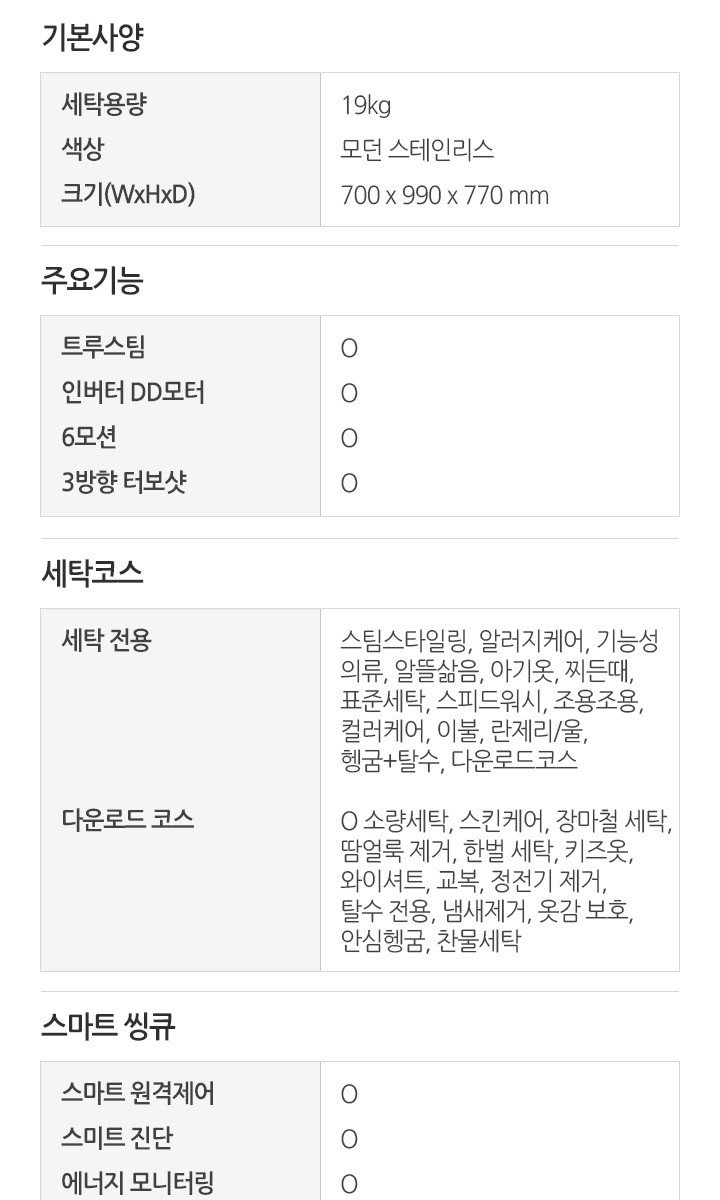The image size is (720, 1200).
Task: Select the 스마트 원격제어 label
Action: 138,1093
